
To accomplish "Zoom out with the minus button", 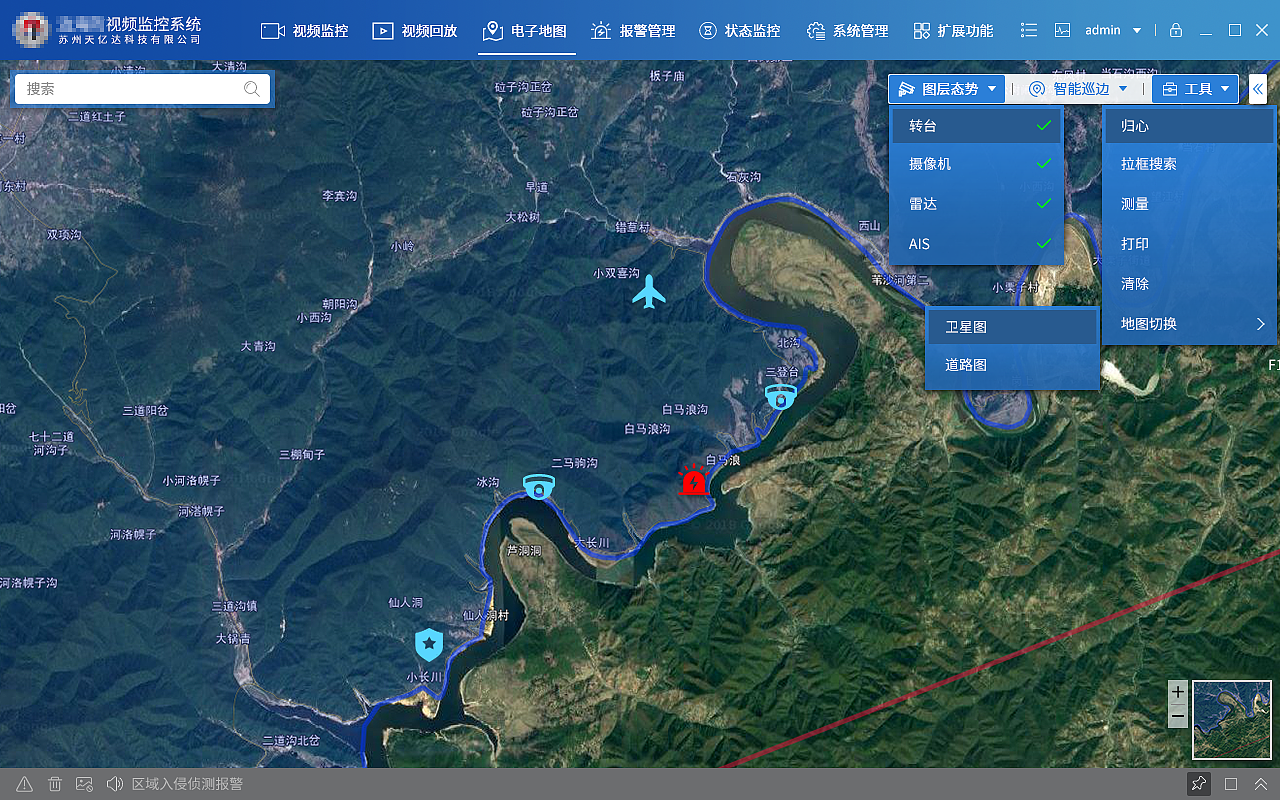I will coord(1178,717).
